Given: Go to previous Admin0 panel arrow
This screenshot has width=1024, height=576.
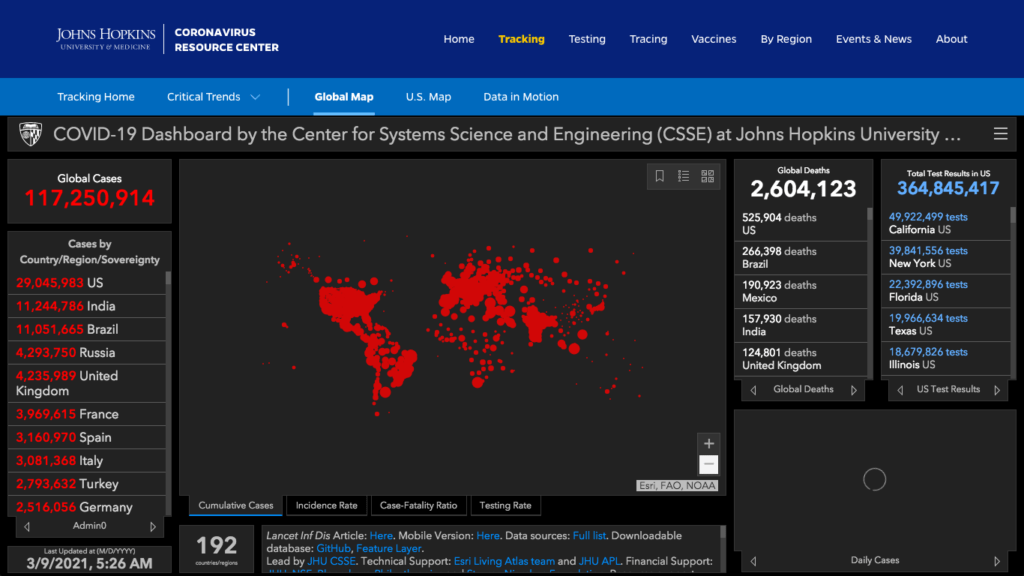Looking at the screenshot, I should (27, 526).
